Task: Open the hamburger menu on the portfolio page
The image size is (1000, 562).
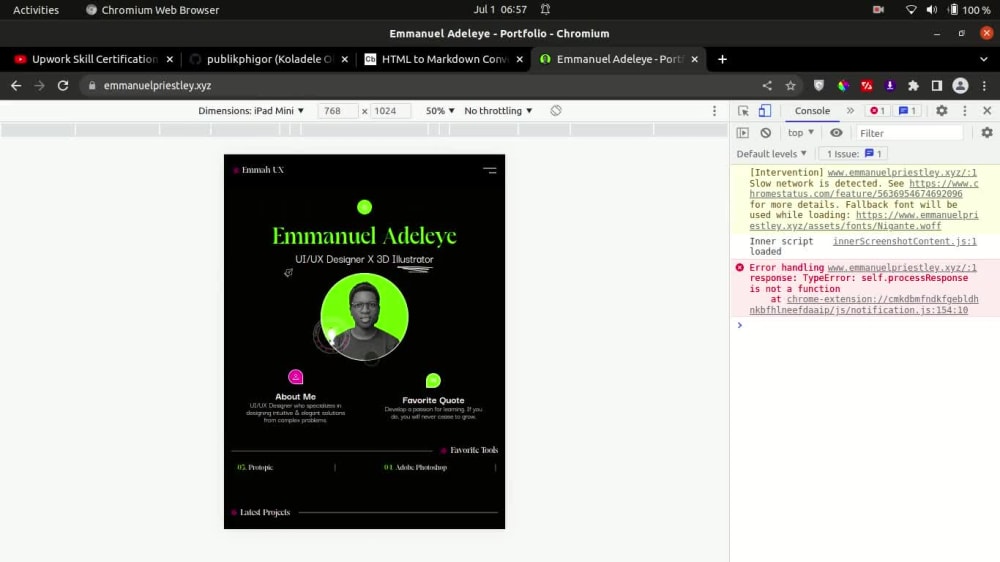Action: click(x=490, y=170)
